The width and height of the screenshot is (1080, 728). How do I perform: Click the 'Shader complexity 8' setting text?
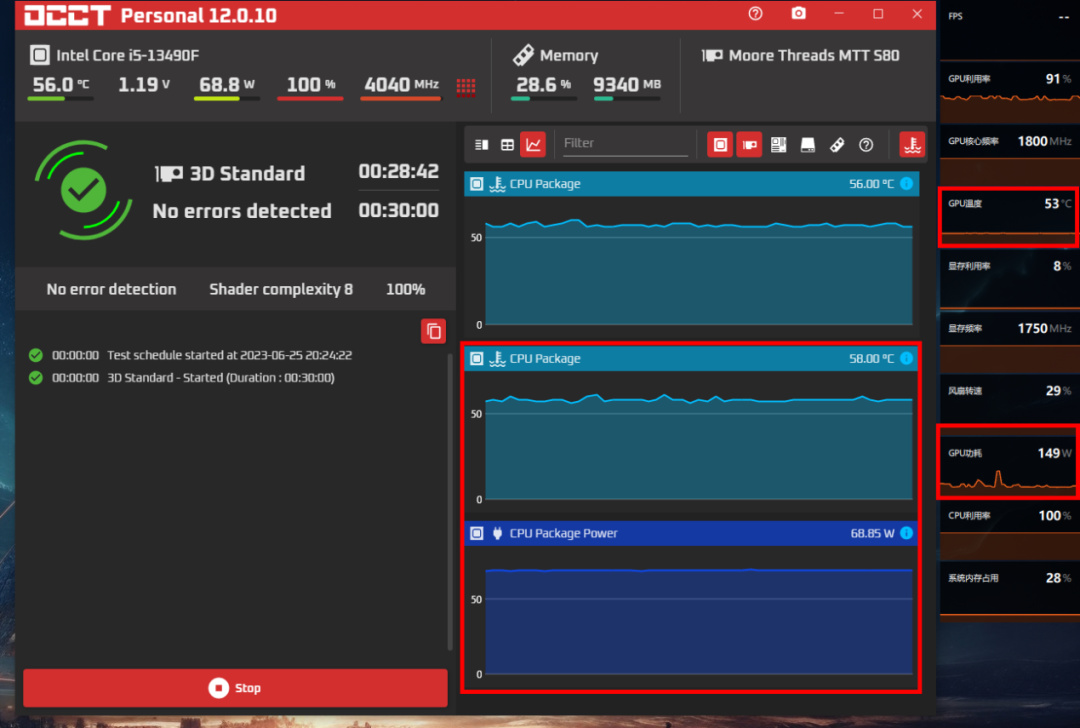click(x=281, y=289)
